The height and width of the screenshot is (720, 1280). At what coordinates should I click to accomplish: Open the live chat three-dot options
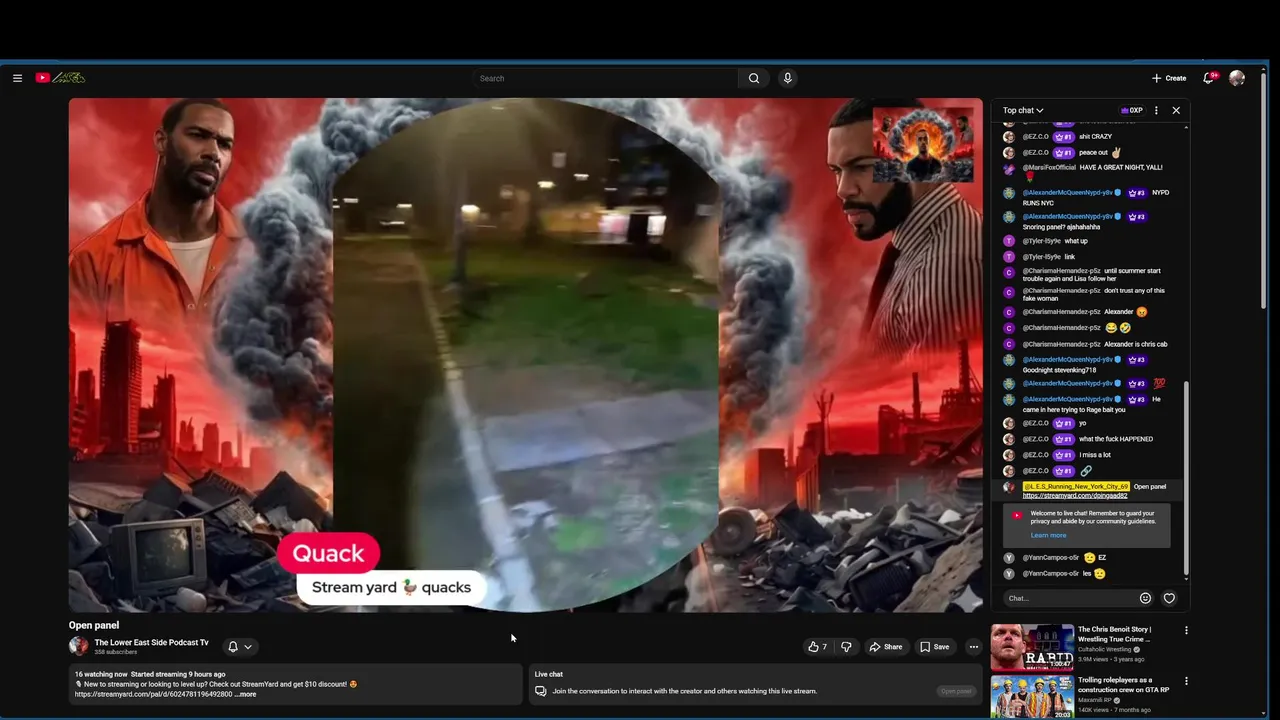(1156, 110)
